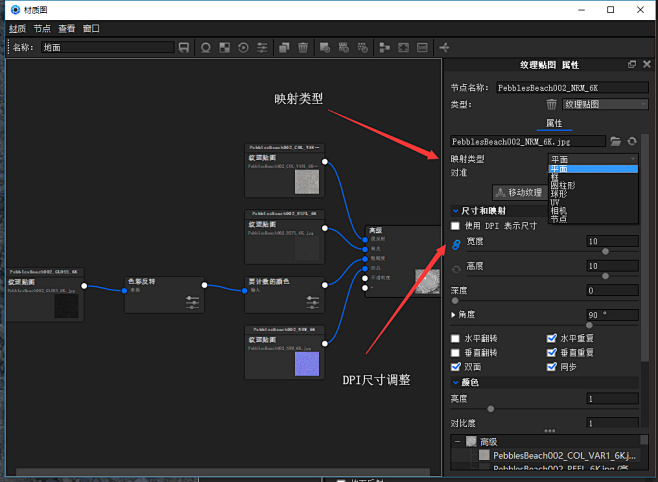Expand the 角度 disclosure triangle
The width and height of the screenshot is (658, 482).
[453, 314]
